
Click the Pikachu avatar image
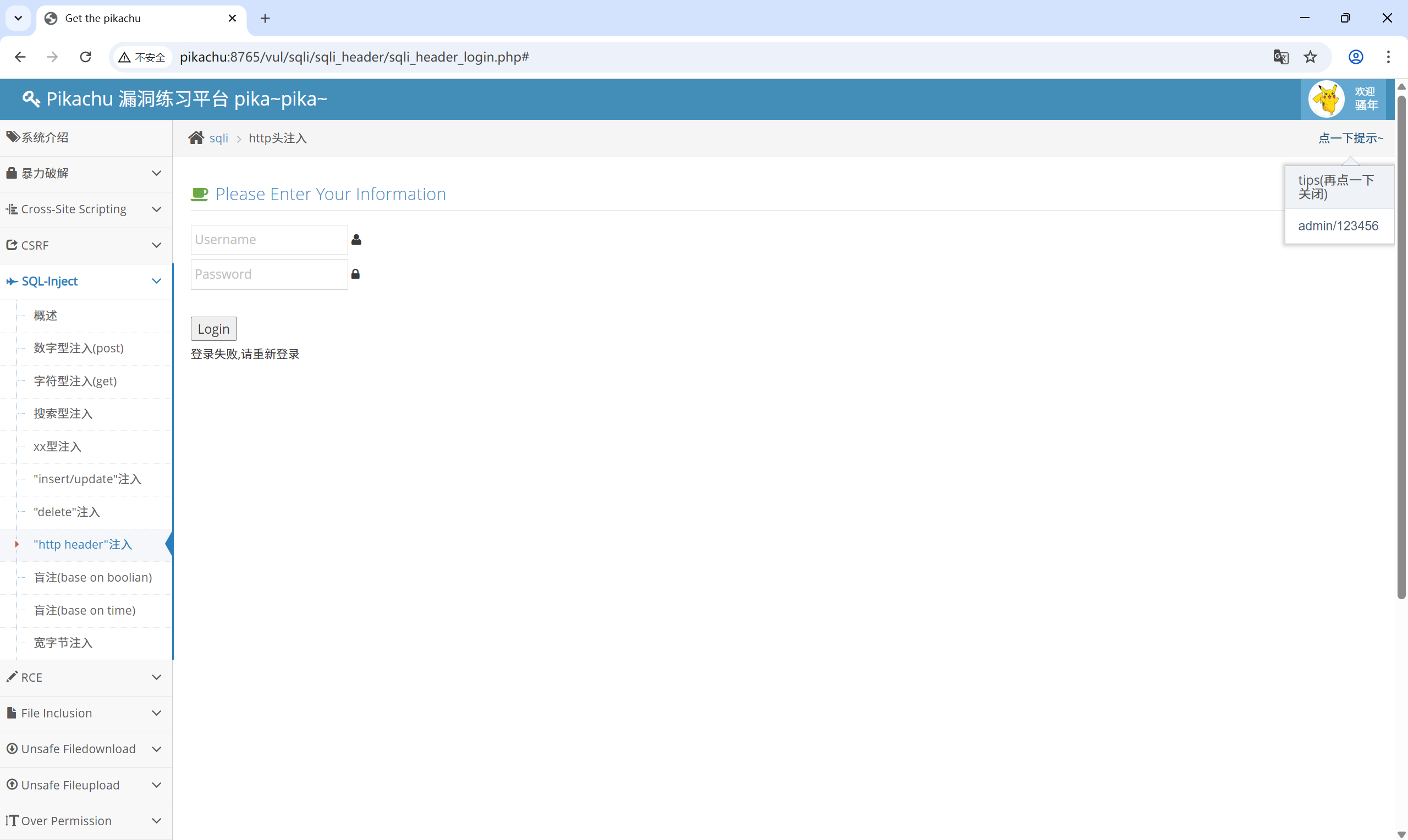point(1326,99)
